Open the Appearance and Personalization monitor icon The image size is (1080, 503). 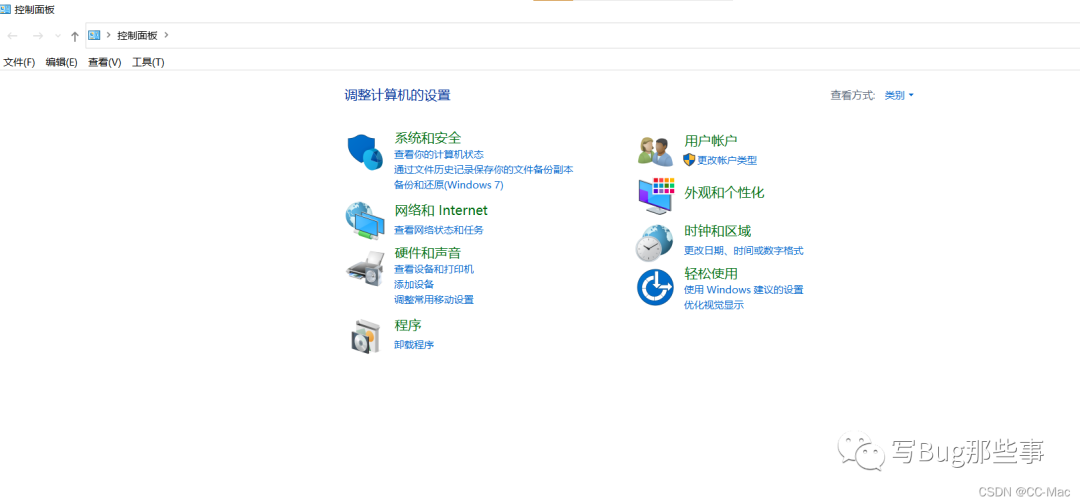(654, 195)
